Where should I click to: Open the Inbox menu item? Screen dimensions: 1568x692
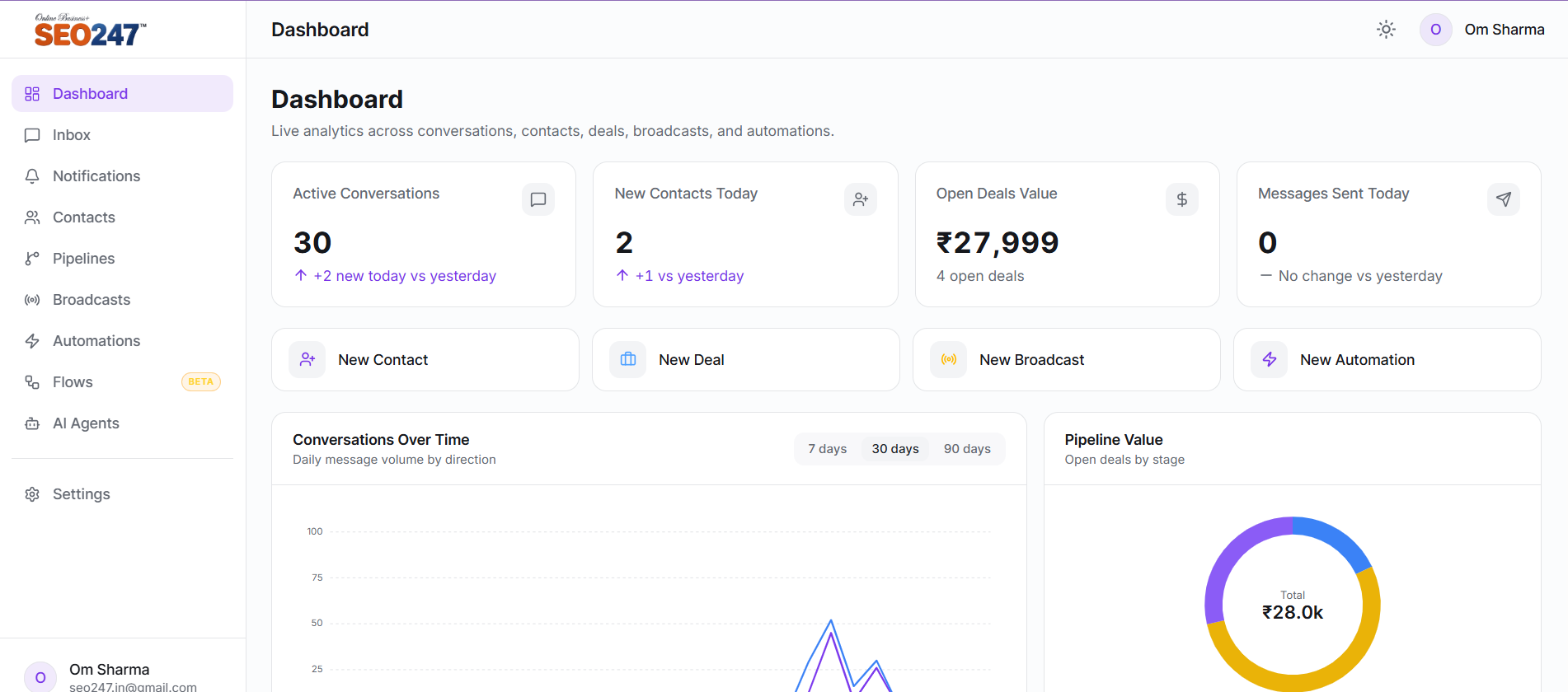122,135
